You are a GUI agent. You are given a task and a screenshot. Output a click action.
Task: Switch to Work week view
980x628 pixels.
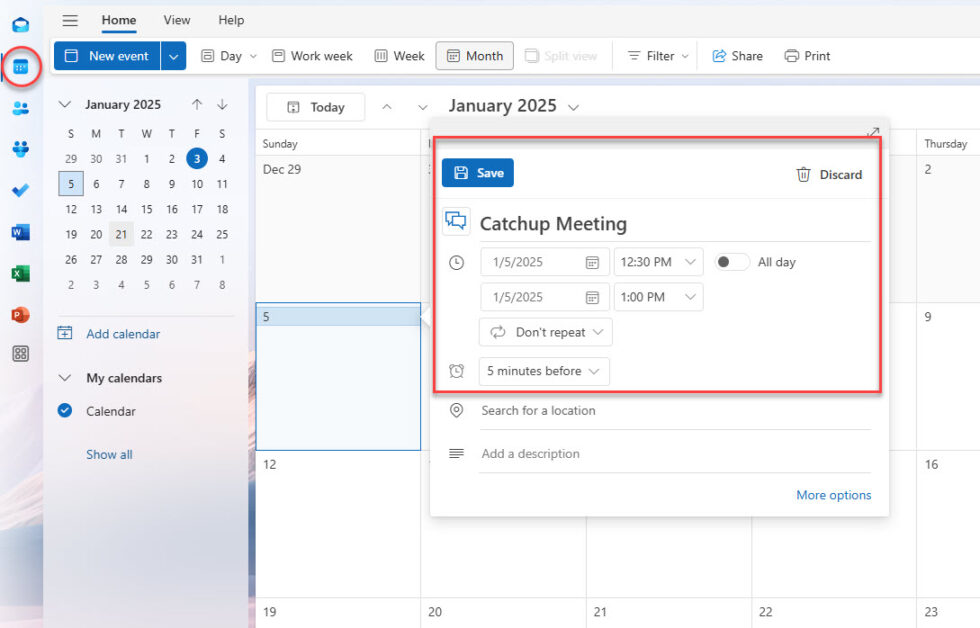tap(312, 56)
